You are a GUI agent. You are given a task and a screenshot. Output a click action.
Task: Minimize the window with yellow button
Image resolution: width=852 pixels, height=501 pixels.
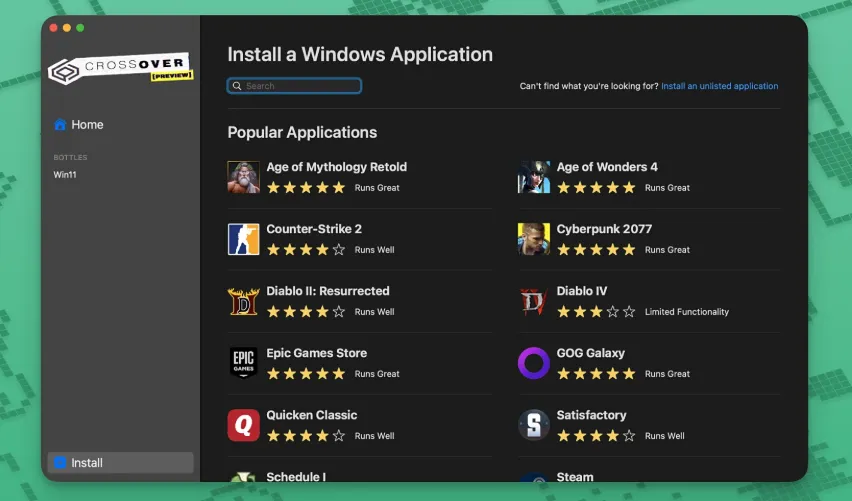pos(67,28)
